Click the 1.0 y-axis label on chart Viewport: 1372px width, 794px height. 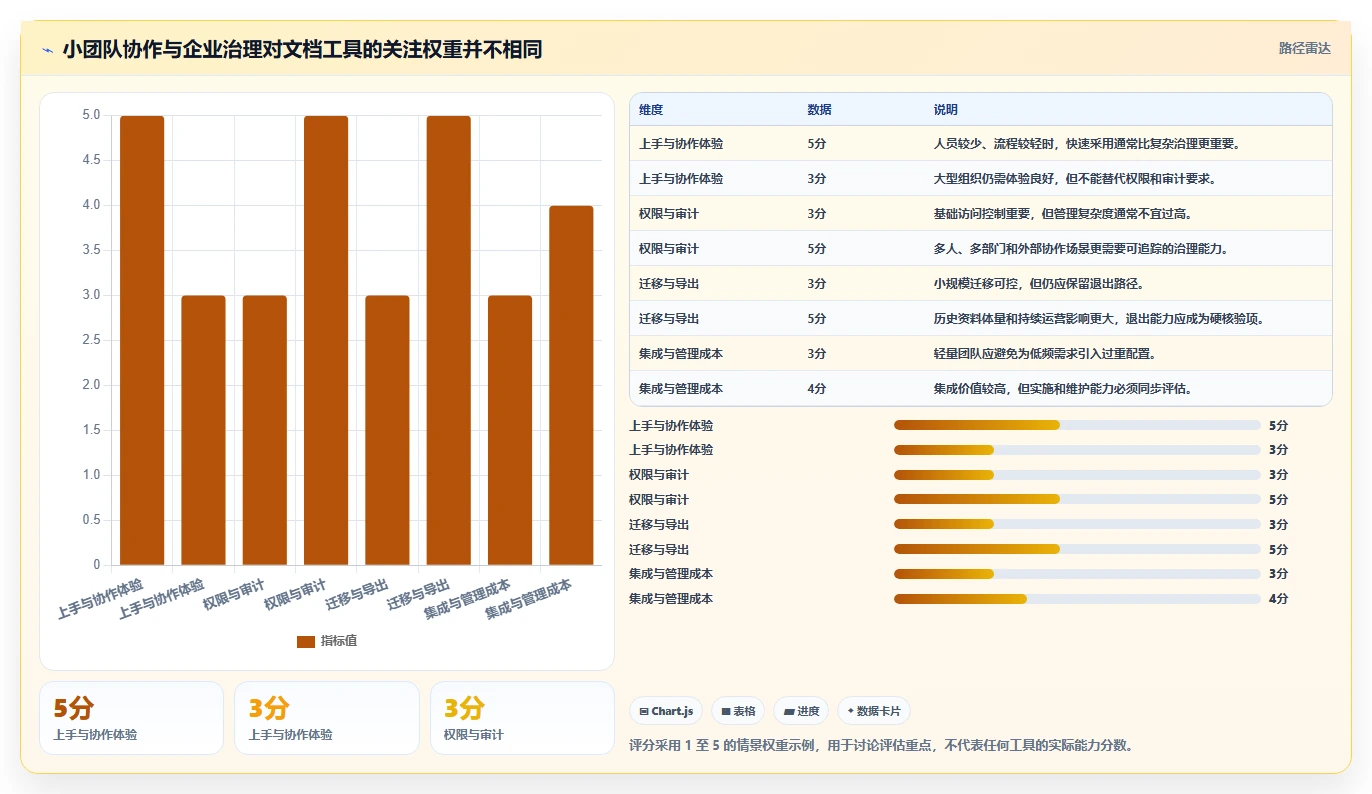coord(91,475)
